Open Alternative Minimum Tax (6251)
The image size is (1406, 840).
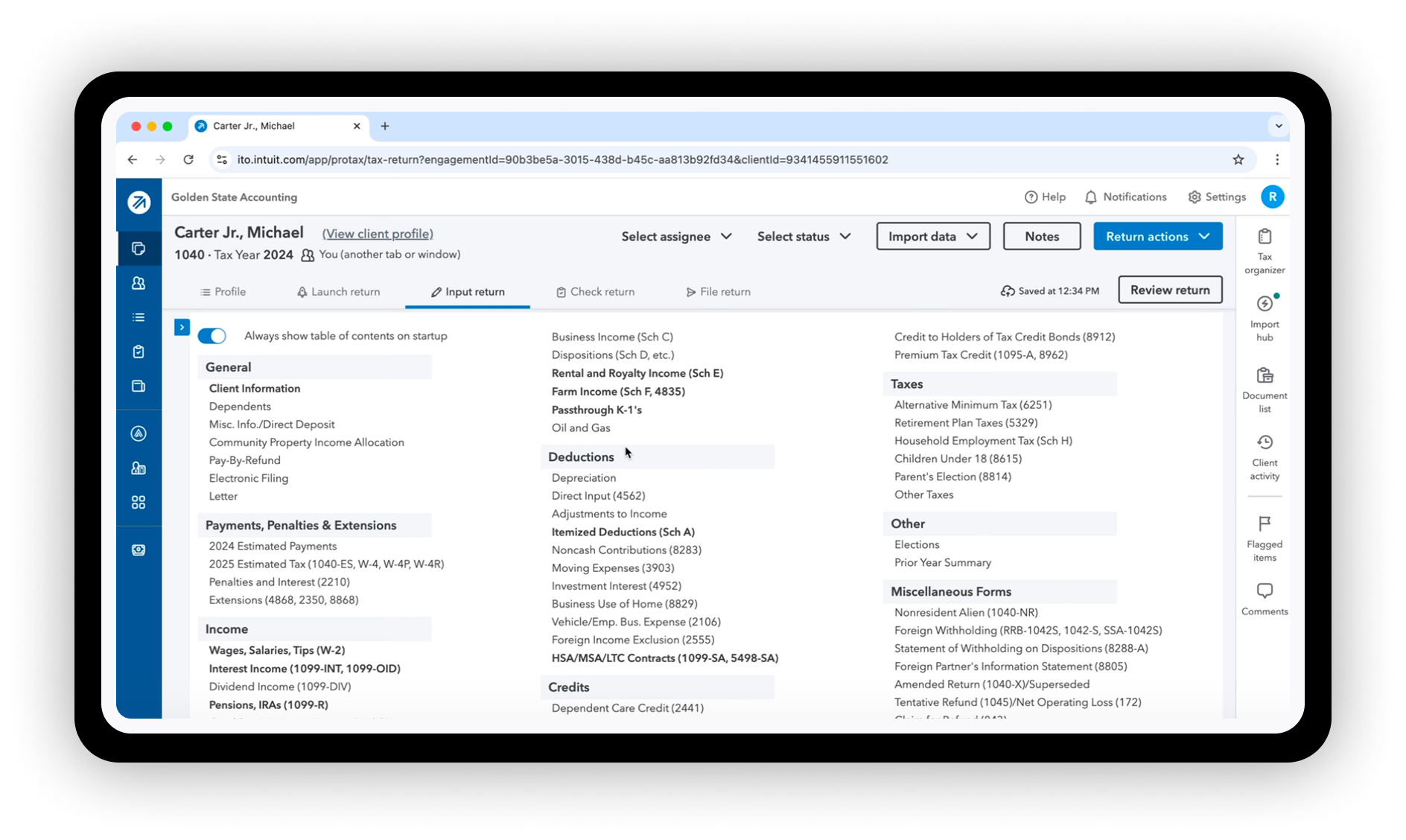tap(973, 404)
